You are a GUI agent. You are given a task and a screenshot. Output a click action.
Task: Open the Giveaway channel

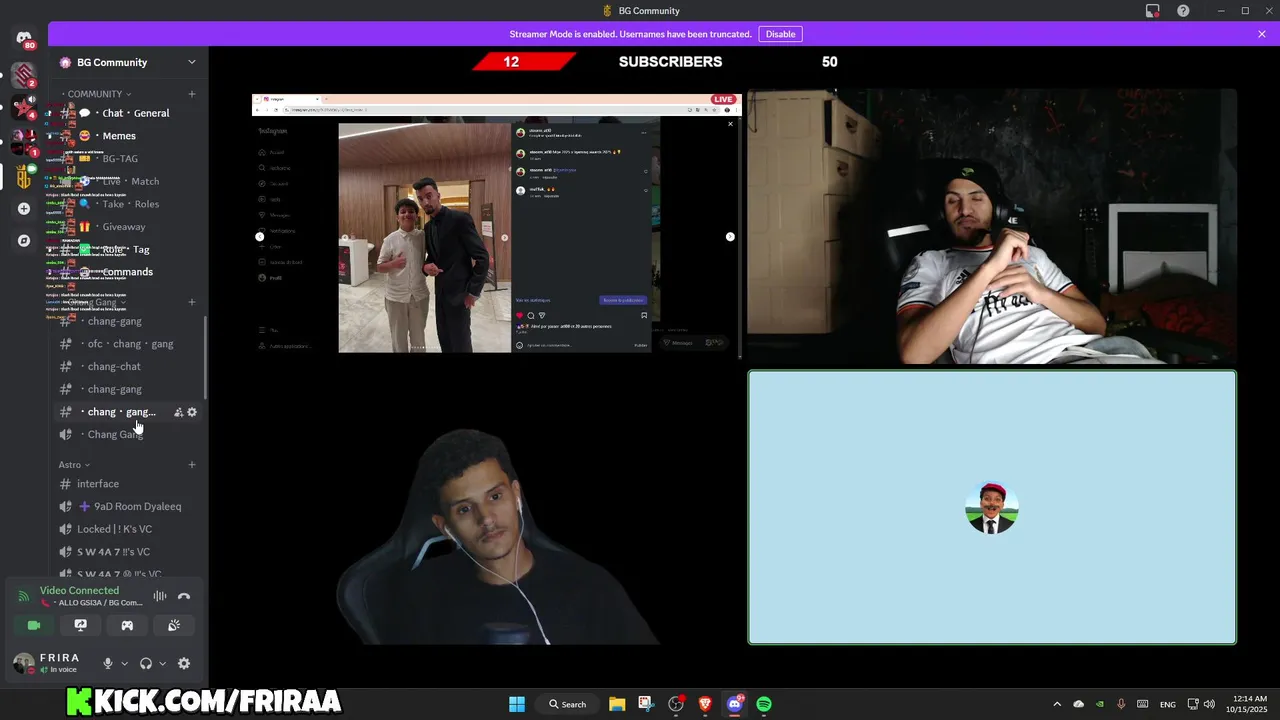pos(128,227)
